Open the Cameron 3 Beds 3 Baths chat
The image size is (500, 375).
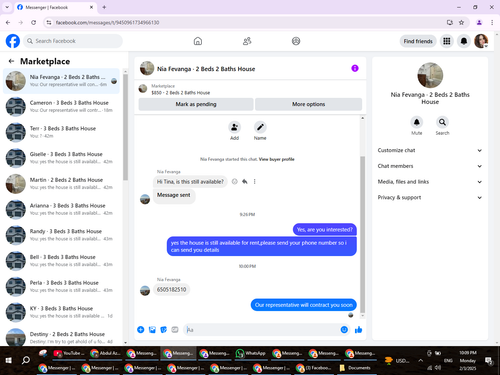pyautogui.click(x=62, y=106)
